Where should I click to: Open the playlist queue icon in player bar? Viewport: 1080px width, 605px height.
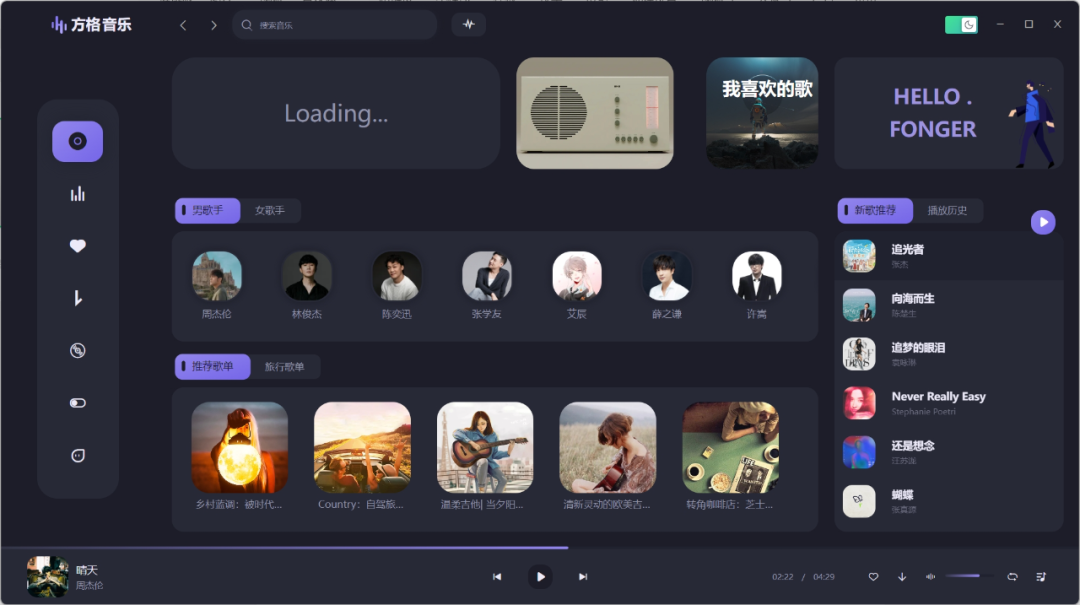[x=1041, y=577]
